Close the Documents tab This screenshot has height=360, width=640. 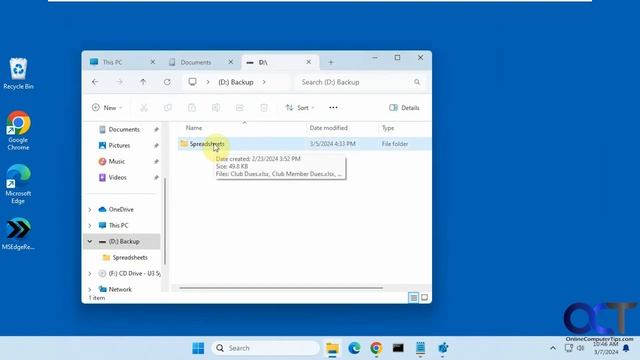(231, 62)
